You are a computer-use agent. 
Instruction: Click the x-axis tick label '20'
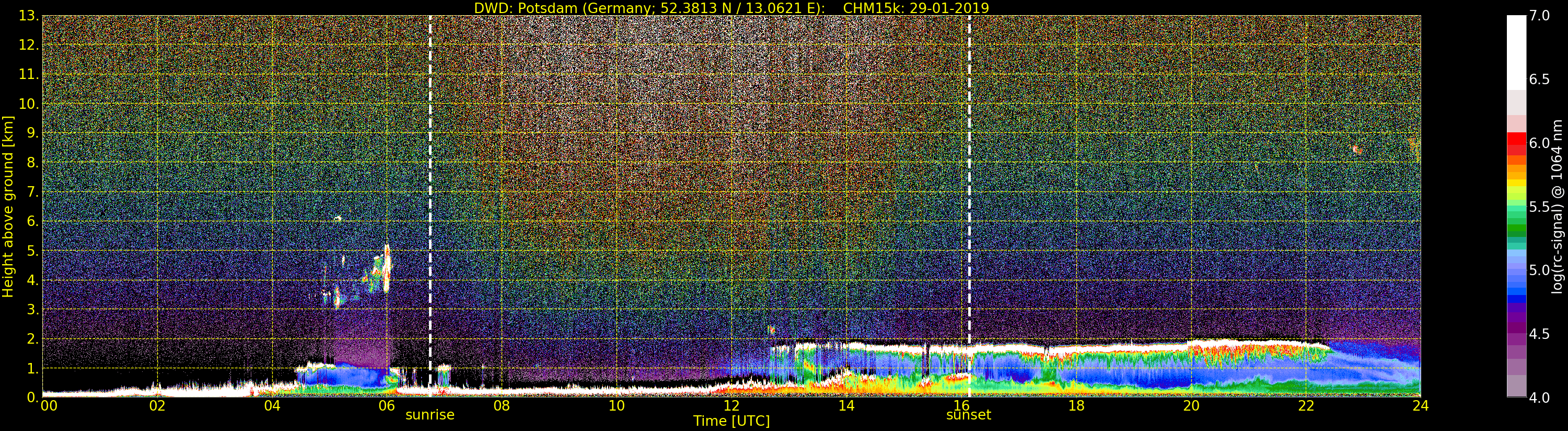point(1191,405)
